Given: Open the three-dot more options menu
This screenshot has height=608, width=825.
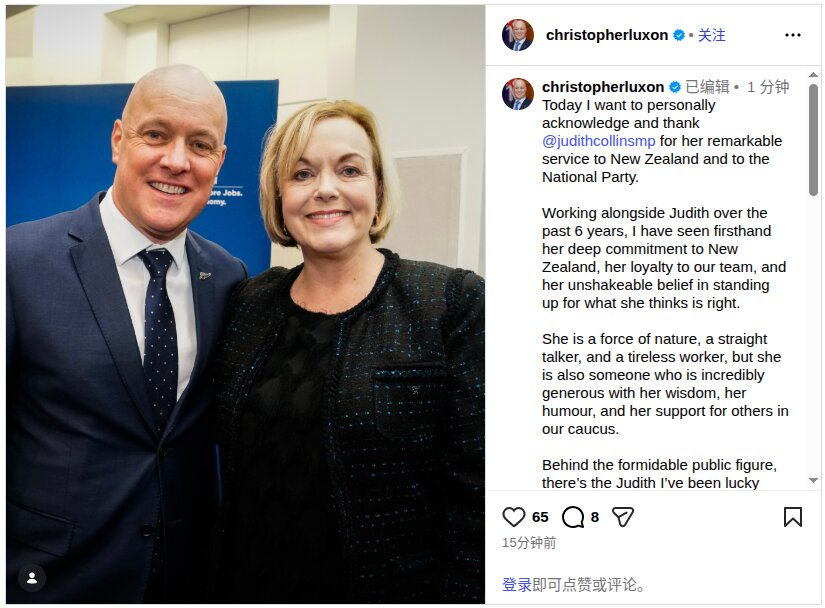Looking at the screenshot, I should coord(792,35).
